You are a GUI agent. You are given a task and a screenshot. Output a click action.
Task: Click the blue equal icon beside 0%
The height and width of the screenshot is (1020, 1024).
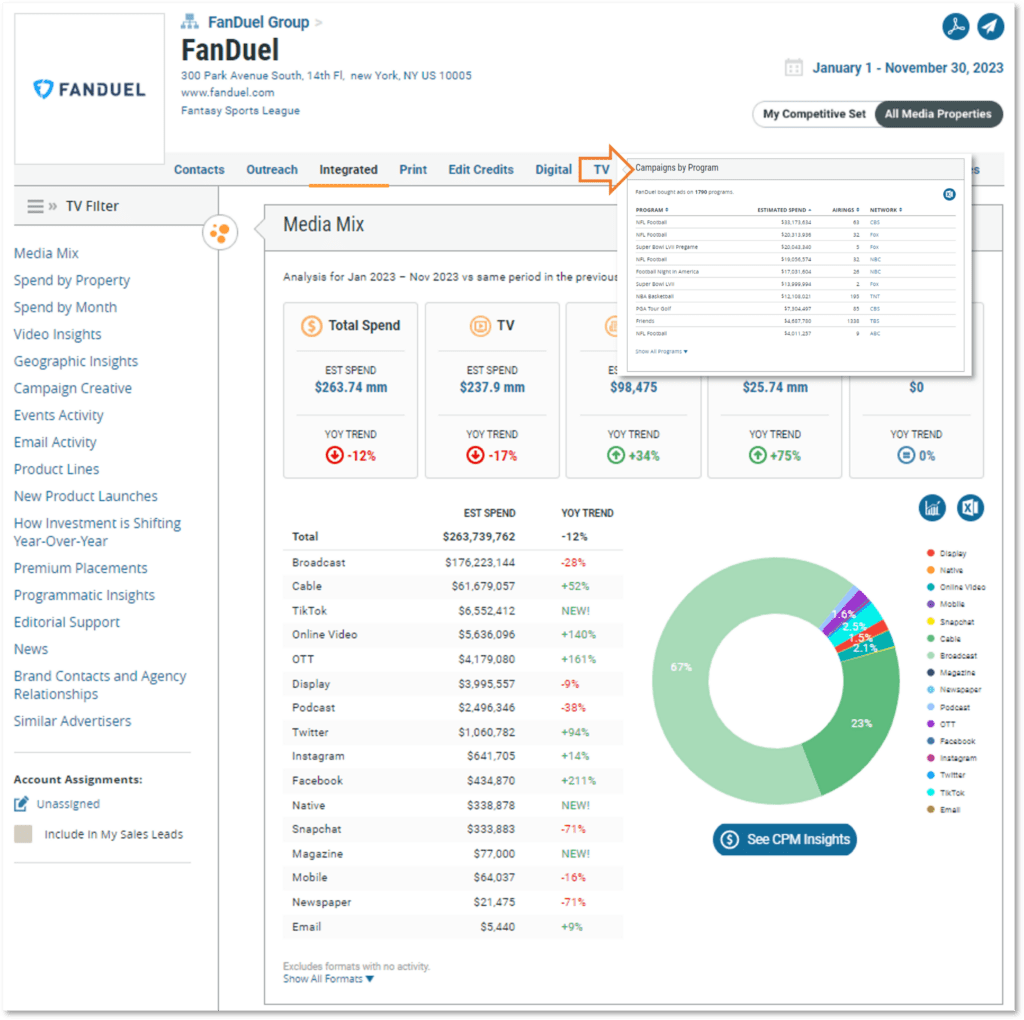coord(906,455)
